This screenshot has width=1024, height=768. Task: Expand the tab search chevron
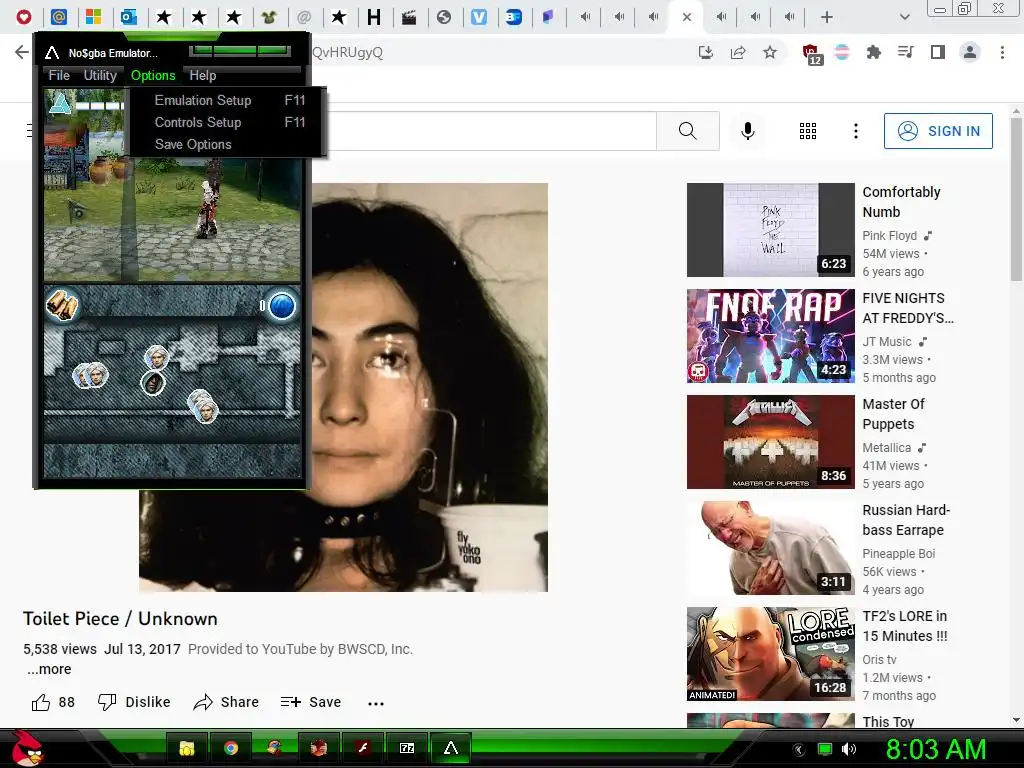pos(904,17)
